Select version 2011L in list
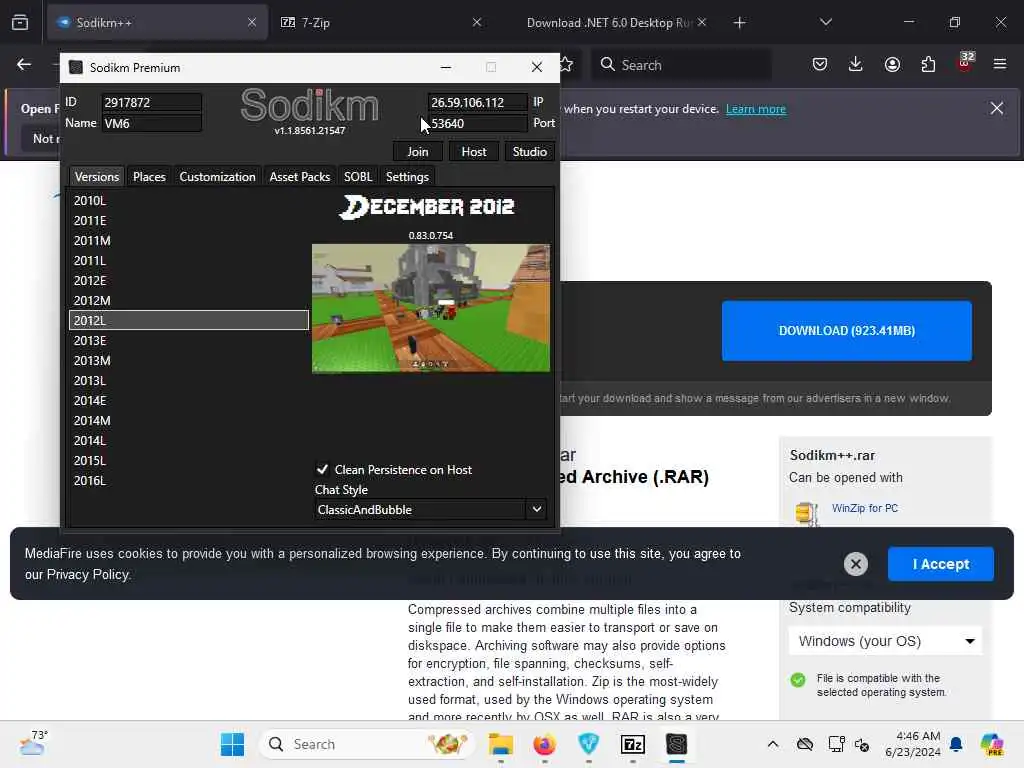 (189, 261)
